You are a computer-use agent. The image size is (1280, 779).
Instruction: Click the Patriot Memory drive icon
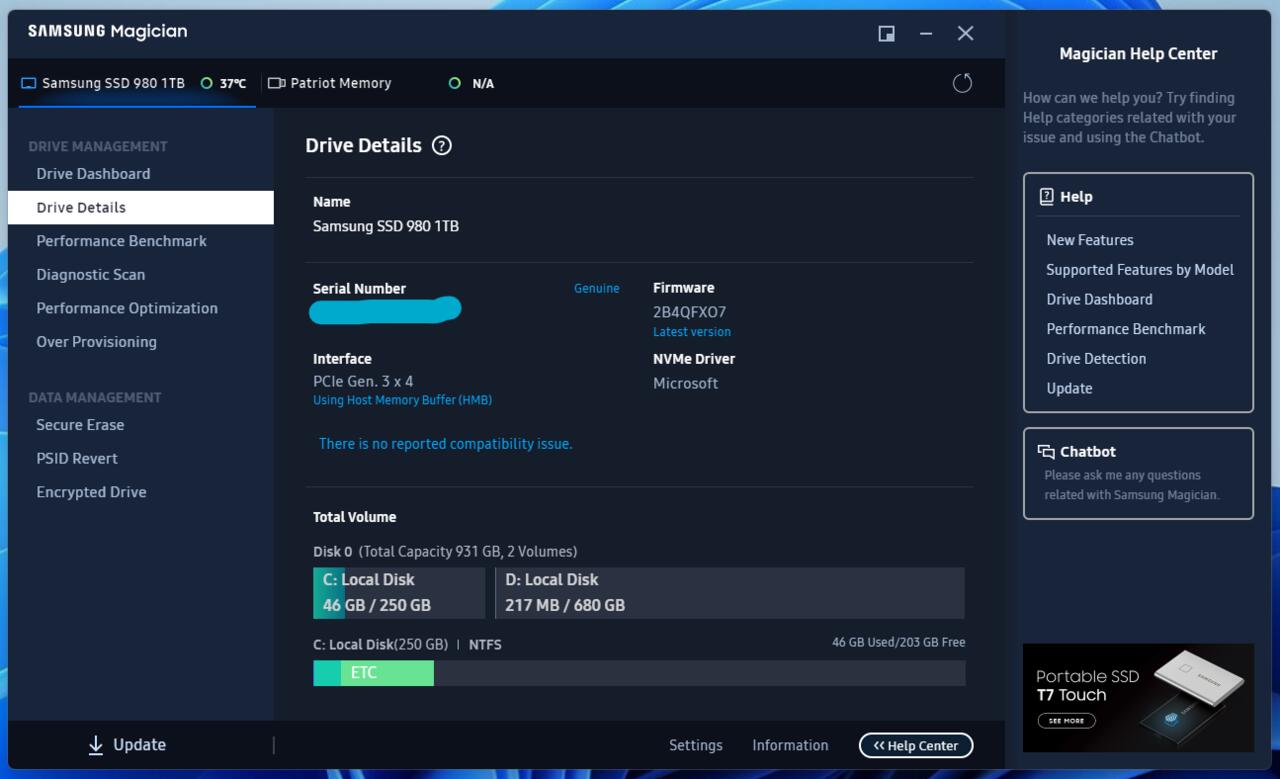point(277,84)
